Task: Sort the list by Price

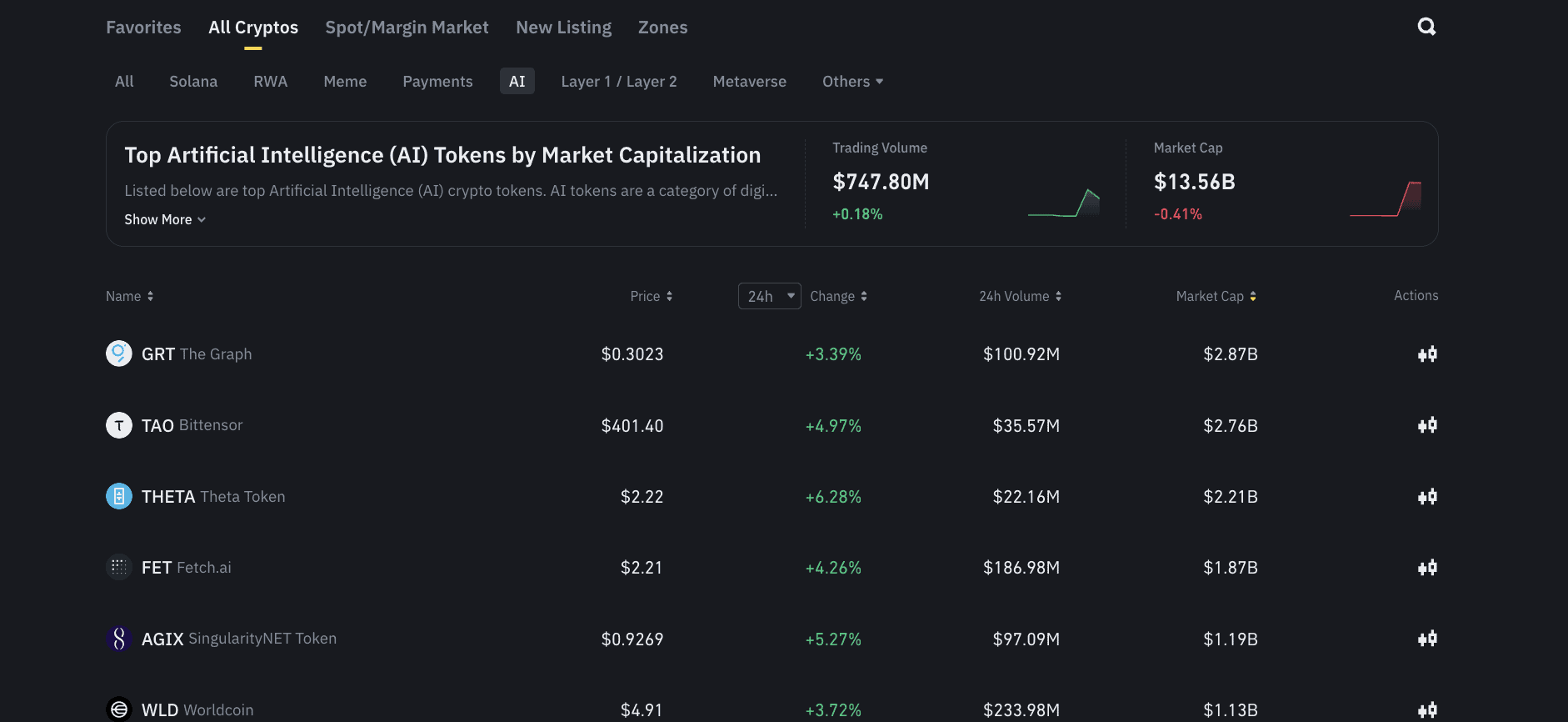Action: pyautogui.click(x=651, y=296)
